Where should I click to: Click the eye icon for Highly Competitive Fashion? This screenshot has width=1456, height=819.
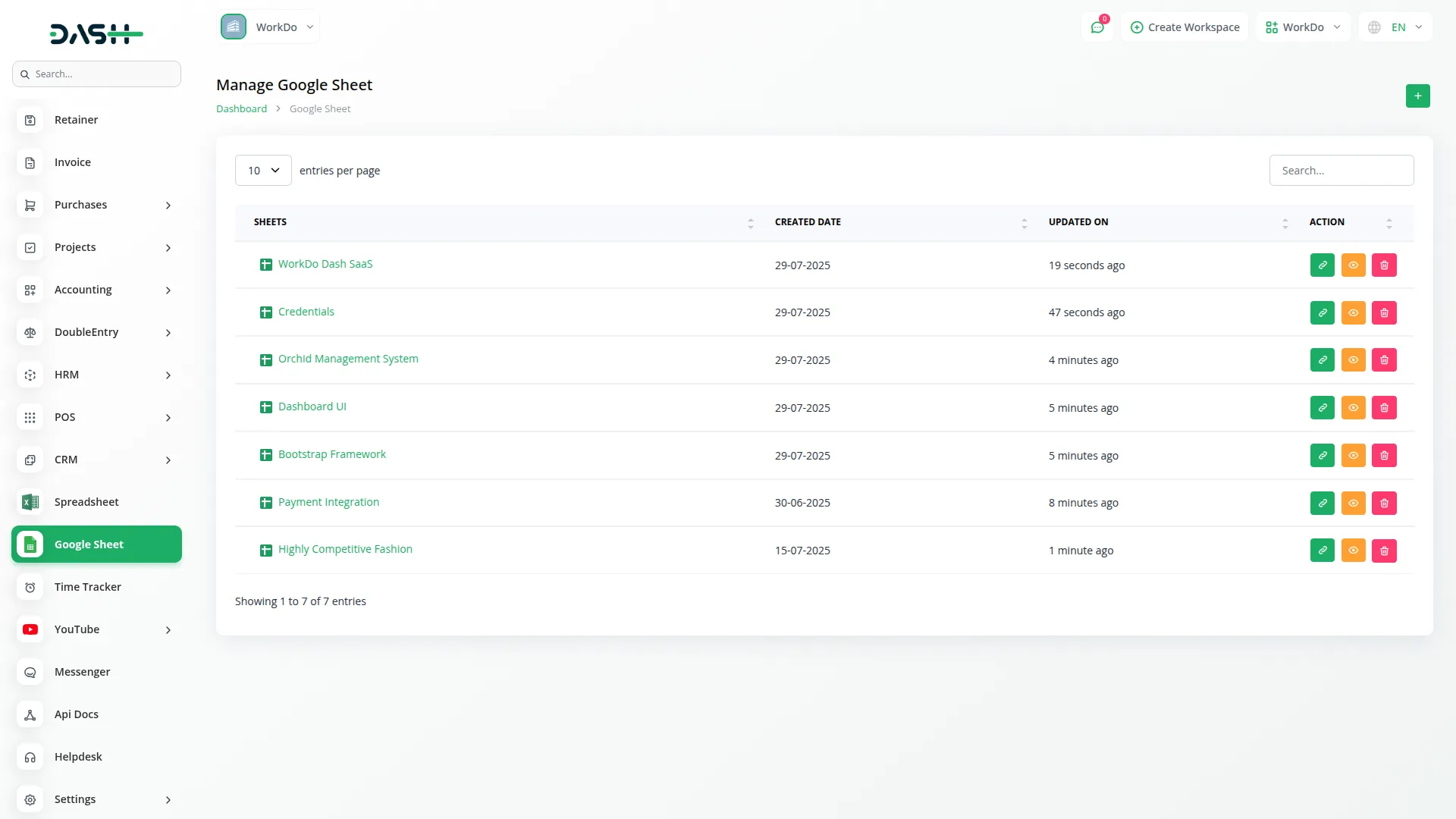tap(1353, 551)
